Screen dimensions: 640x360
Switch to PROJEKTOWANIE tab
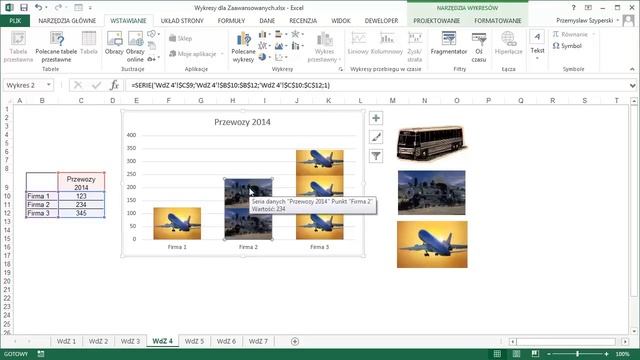[436, 20]
